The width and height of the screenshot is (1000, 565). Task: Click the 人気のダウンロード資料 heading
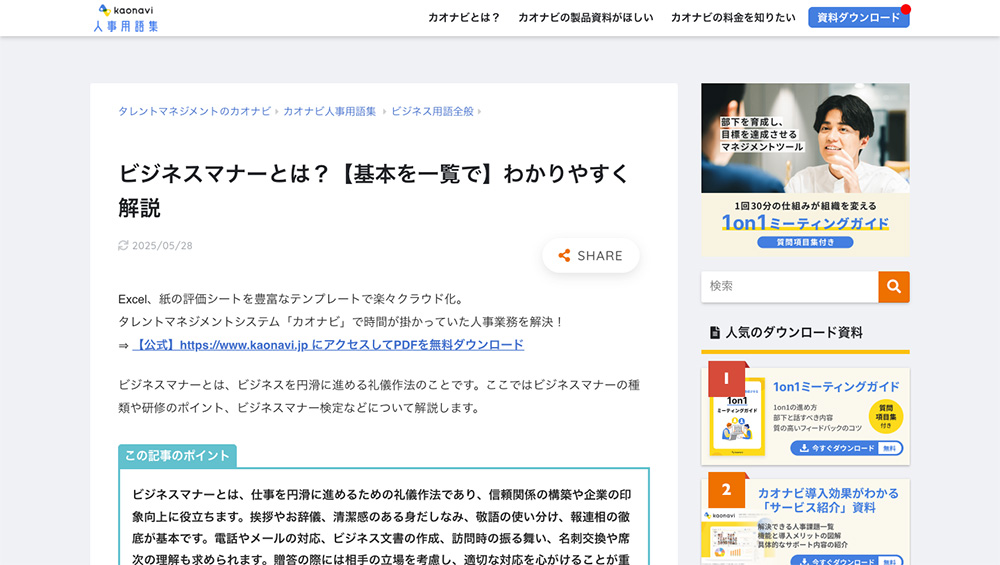[794, 332]
